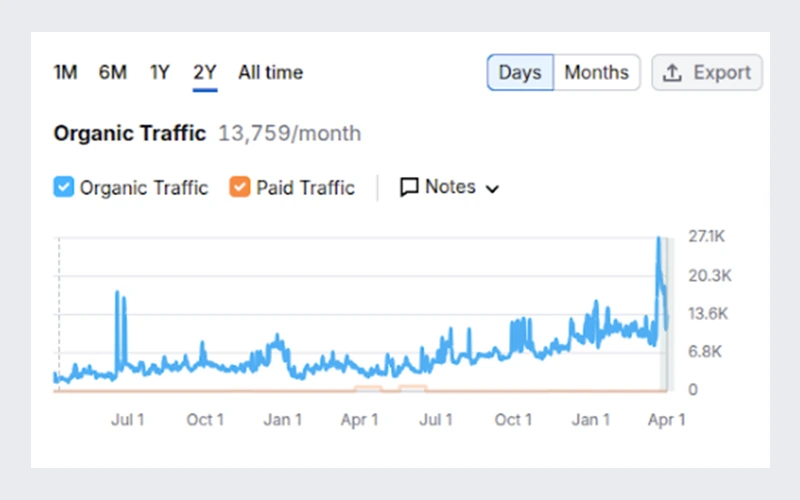
Task: Select the 1M time range
Action: coord(65,73)
